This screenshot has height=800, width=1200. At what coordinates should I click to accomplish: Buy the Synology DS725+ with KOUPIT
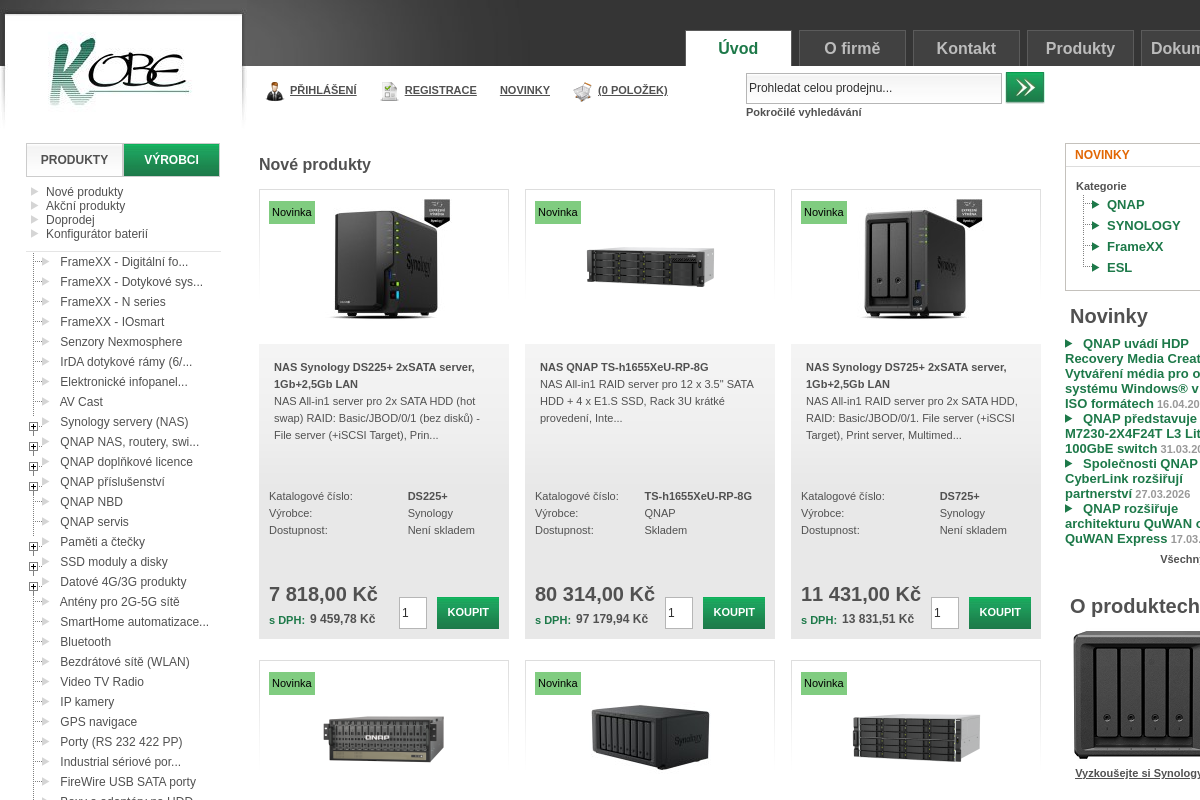tap(1000, 612)
